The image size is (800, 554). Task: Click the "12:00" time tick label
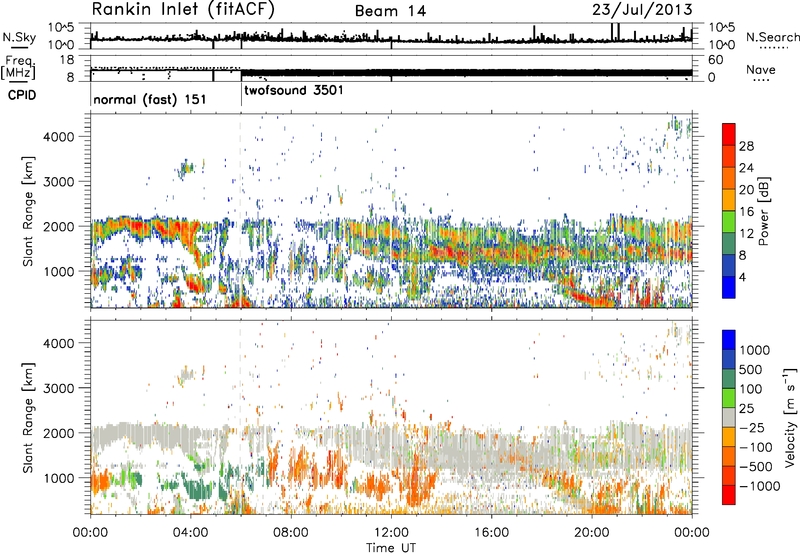391,533
